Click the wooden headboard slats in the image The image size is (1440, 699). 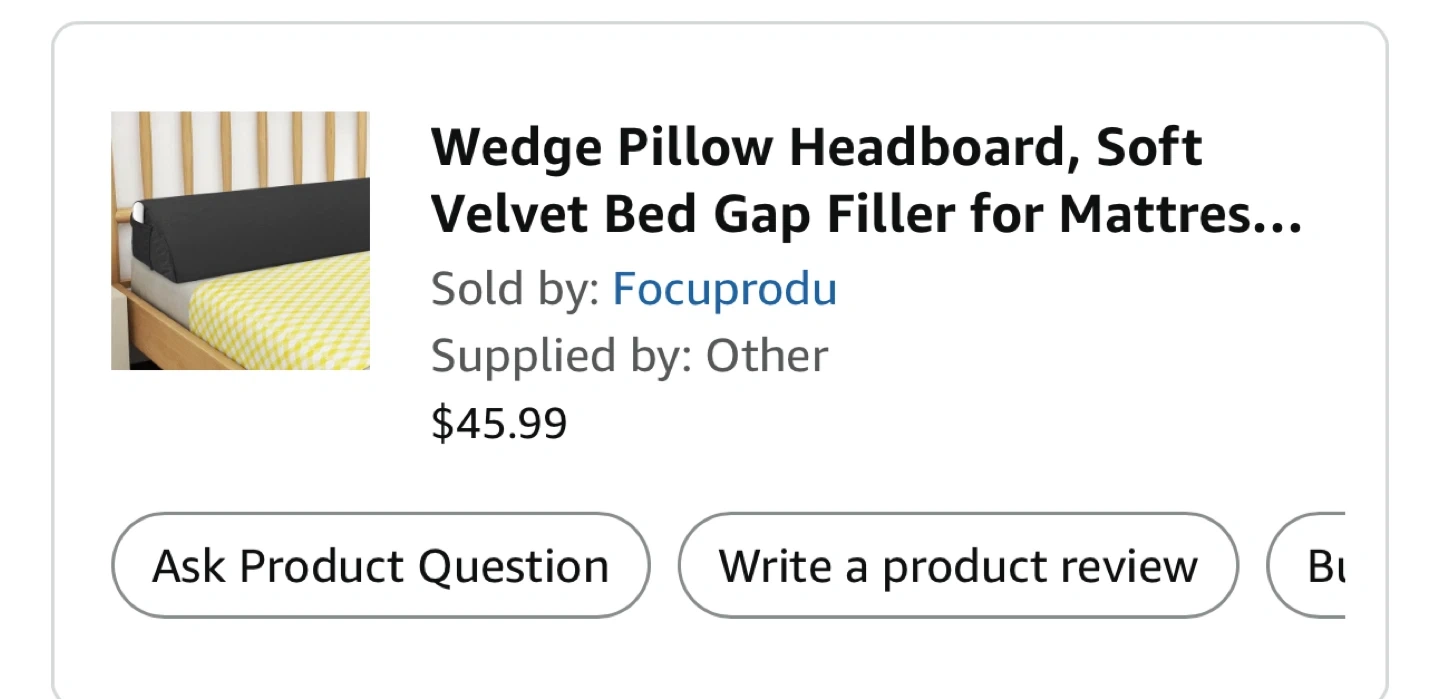tap(240, 150)
